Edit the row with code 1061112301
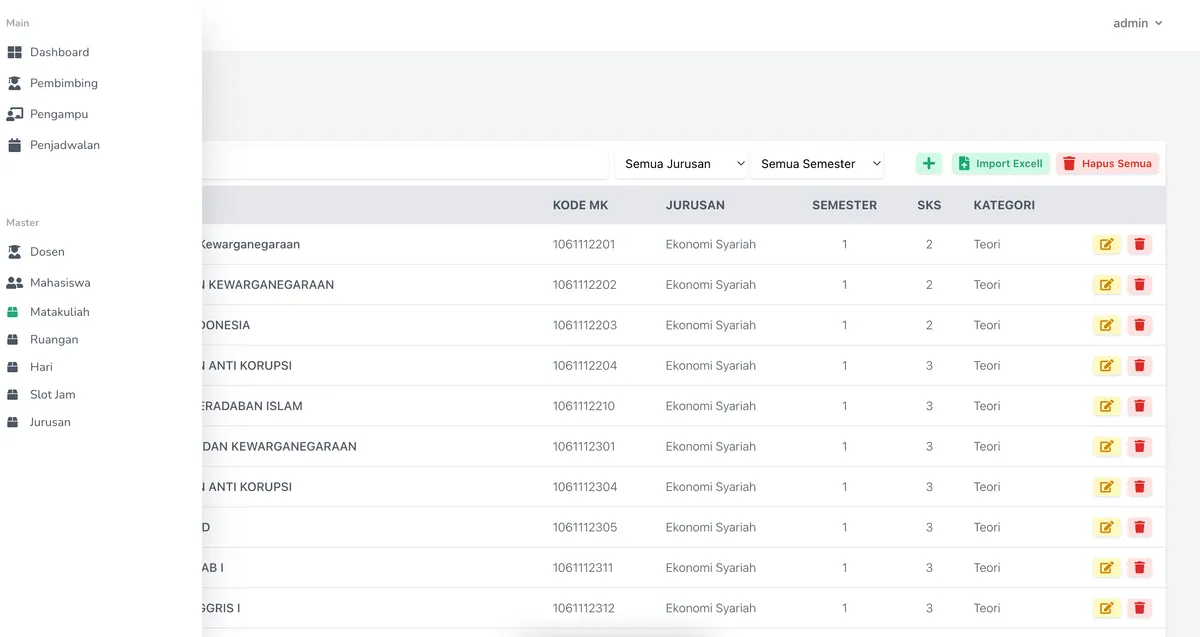 coord(1106,447)
